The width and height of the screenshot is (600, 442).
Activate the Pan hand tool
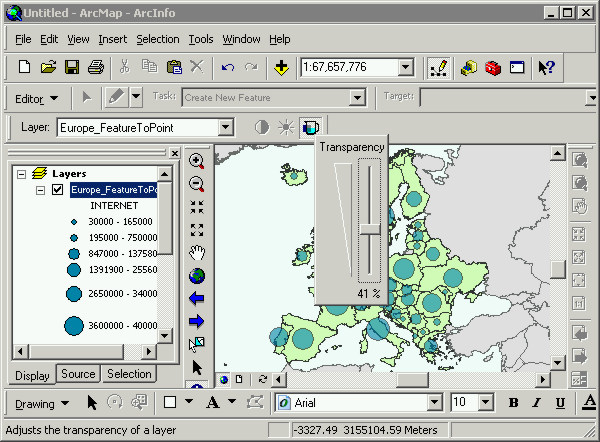[197, 252]
